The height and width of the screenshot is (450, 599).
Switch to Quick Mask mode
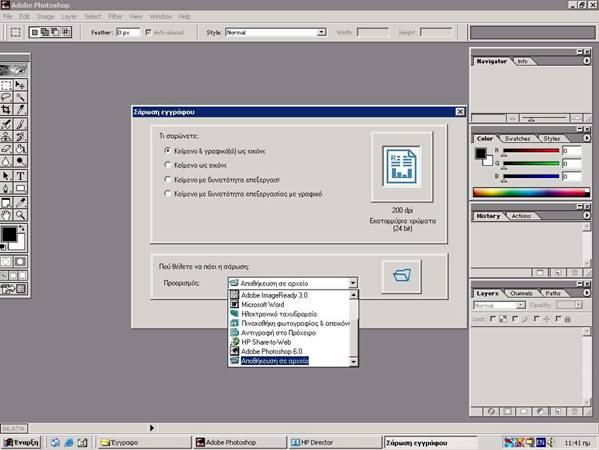20,262
